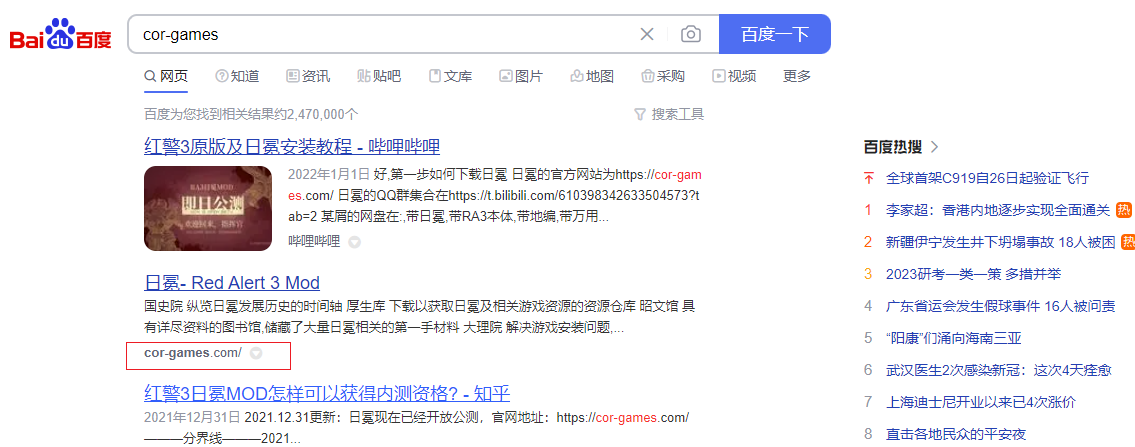Open the 百度热搜 heading
Image resolution: width=1135 pixels, height=447 pixels.
coord(893,148)
